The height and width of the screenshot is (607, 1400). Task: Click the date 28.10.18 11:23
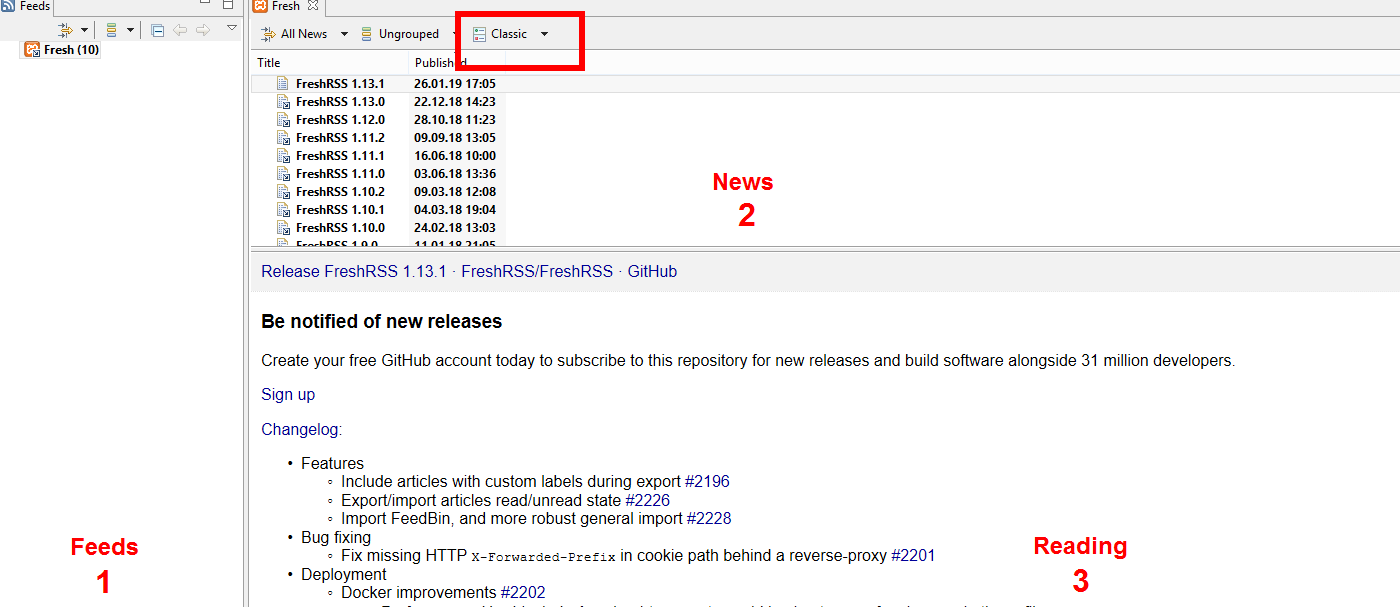(455, 120)
